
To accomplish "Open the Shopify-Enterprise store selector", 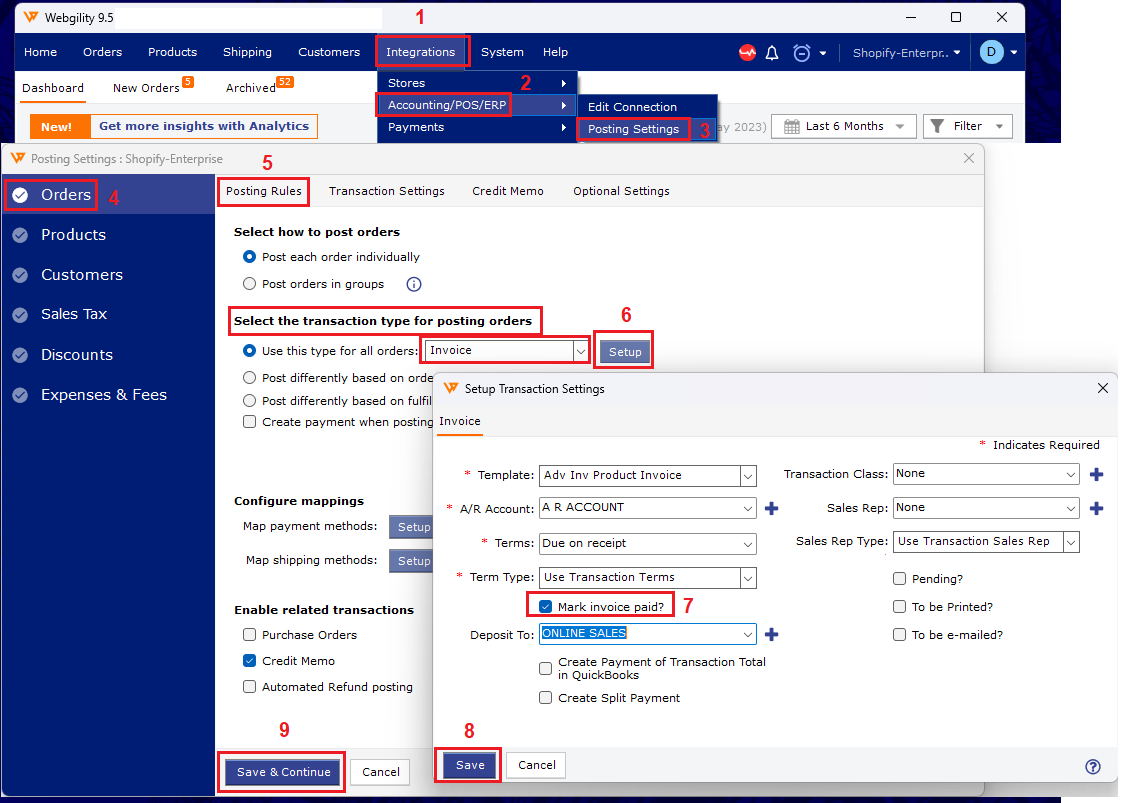I will pyautogui.click(x=907, y=53).
